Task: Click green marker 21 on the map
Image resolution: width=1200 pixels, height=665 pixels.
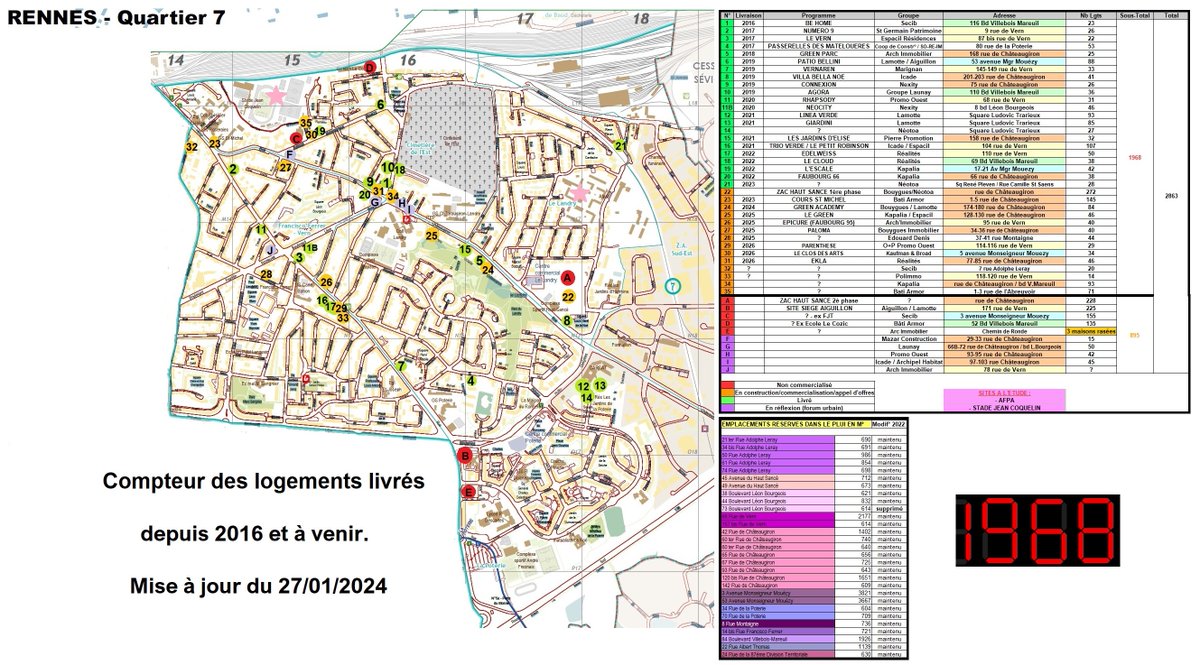Action: click(x=620, y=145)
